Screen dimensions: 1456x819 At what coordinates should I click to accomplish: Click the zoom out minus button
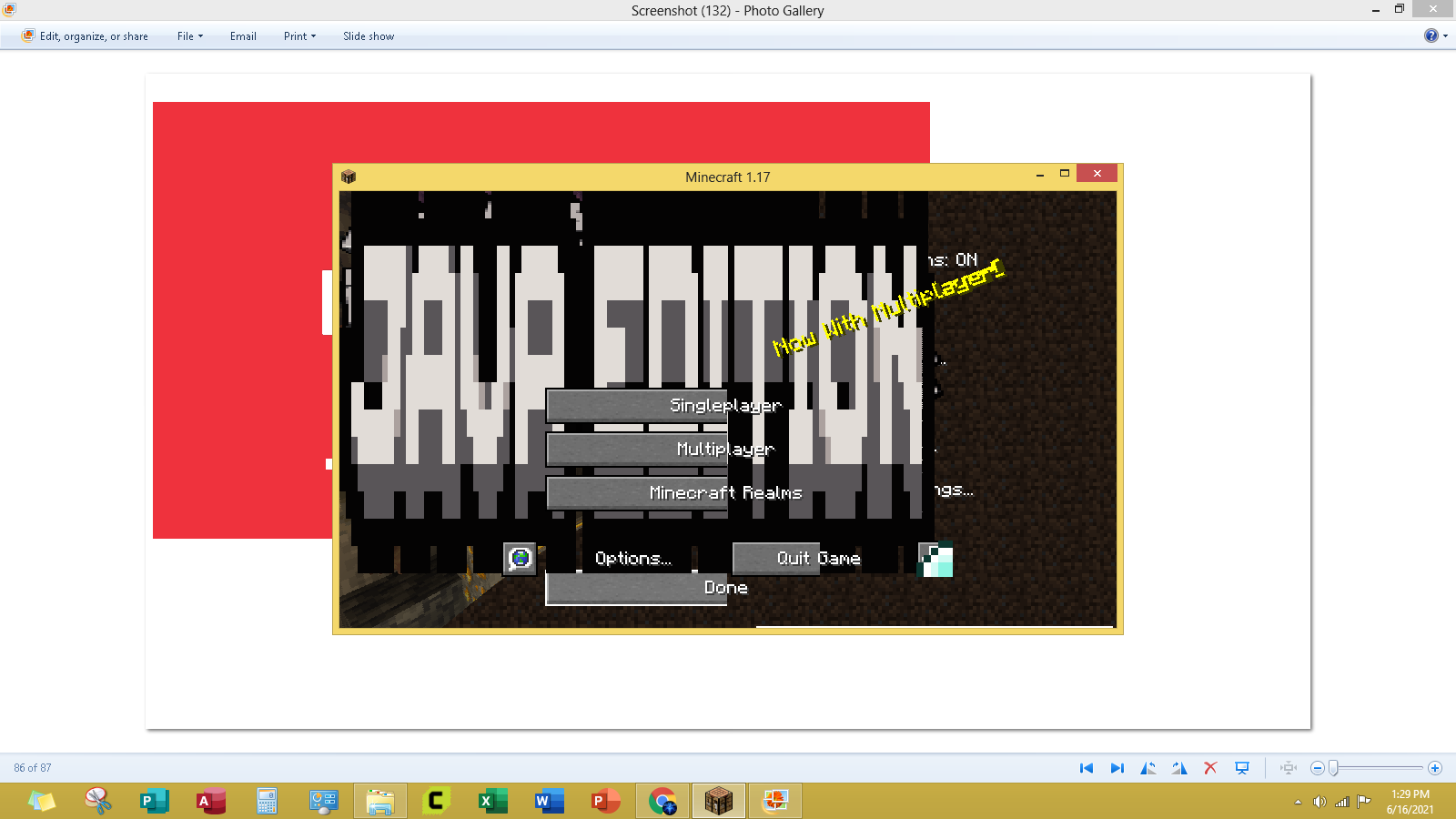point(1317,768)
